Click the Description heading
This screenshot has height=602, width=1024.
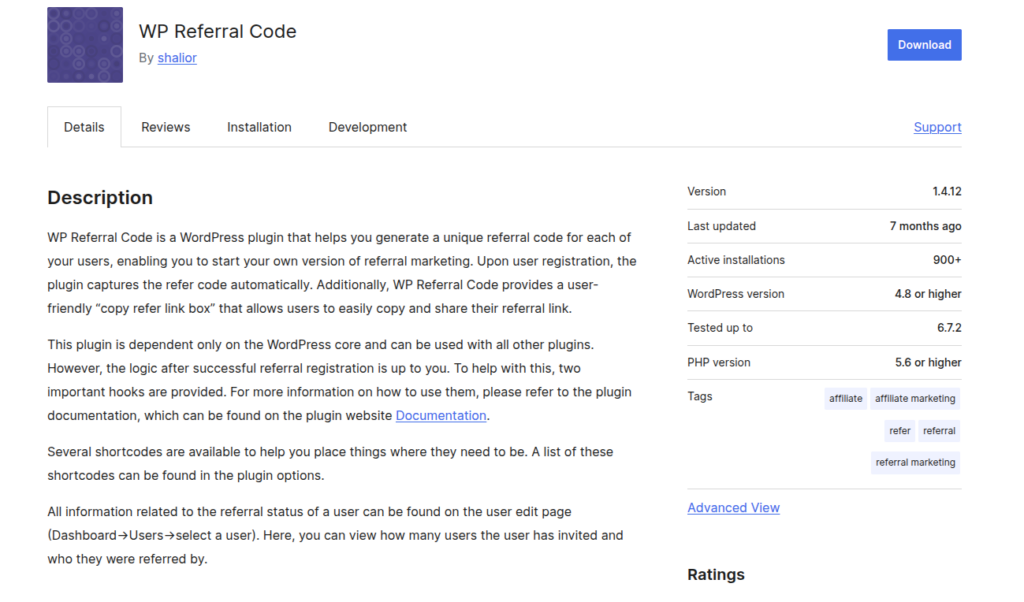coord(100,198)
